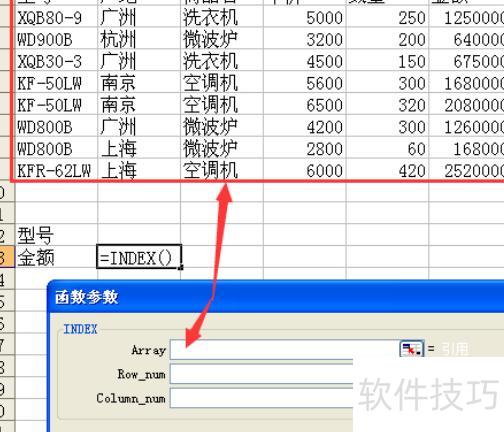The width and height of the screenshot is (504, 432).
Task: Click the quantity cell 200
Action: coord(387,39)
